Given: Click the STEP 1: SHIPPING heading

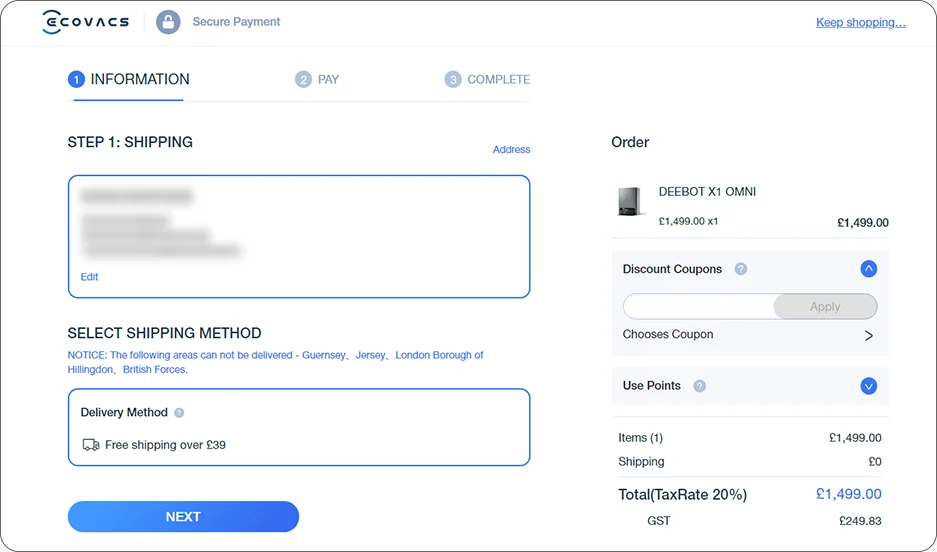Looking at the screenshot, I should (130, 142).
